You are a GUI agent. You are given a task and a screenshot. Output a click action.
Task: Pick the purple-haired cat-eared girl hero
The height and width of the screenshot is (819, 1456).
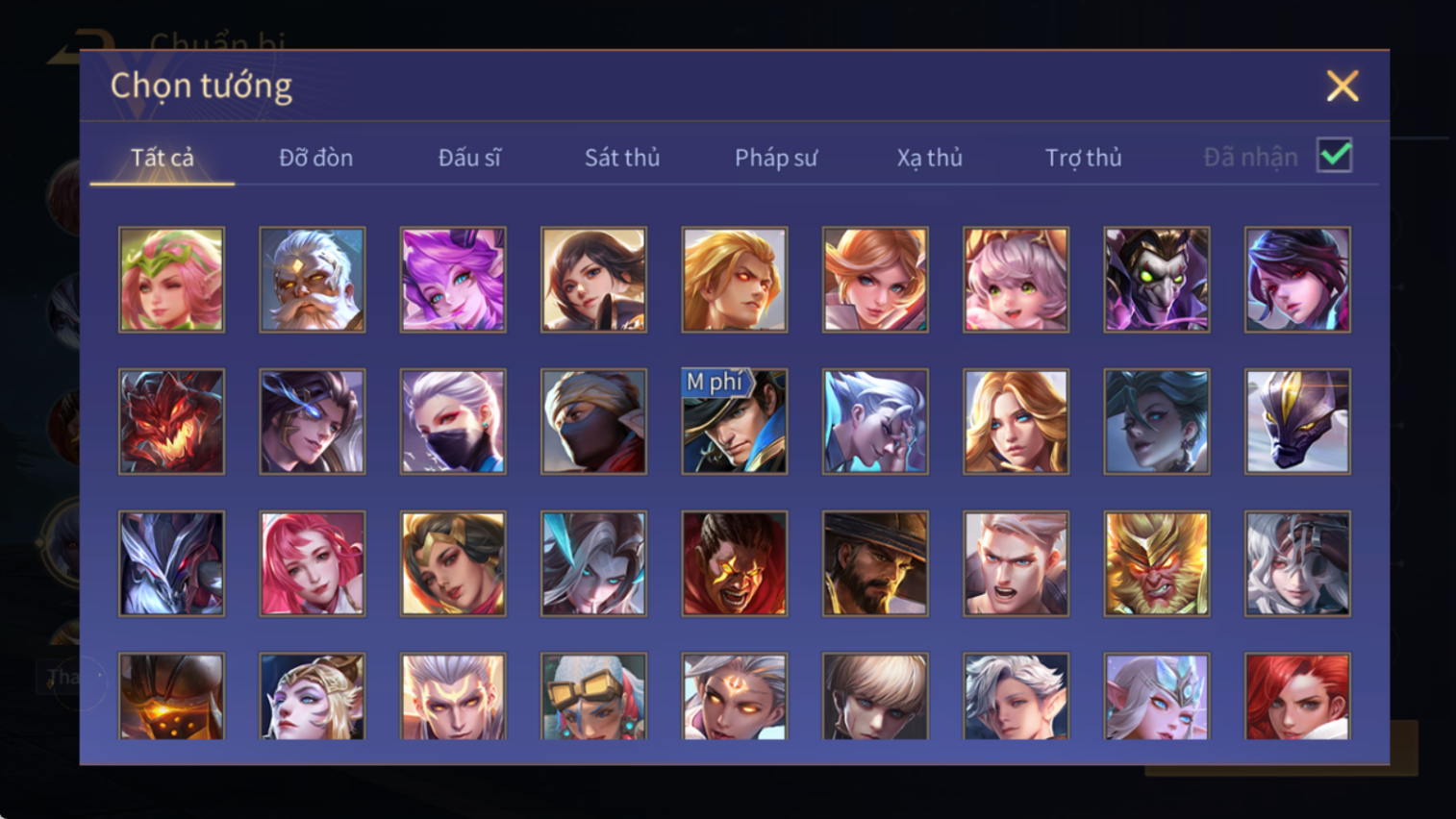click(x=453, y=280)
